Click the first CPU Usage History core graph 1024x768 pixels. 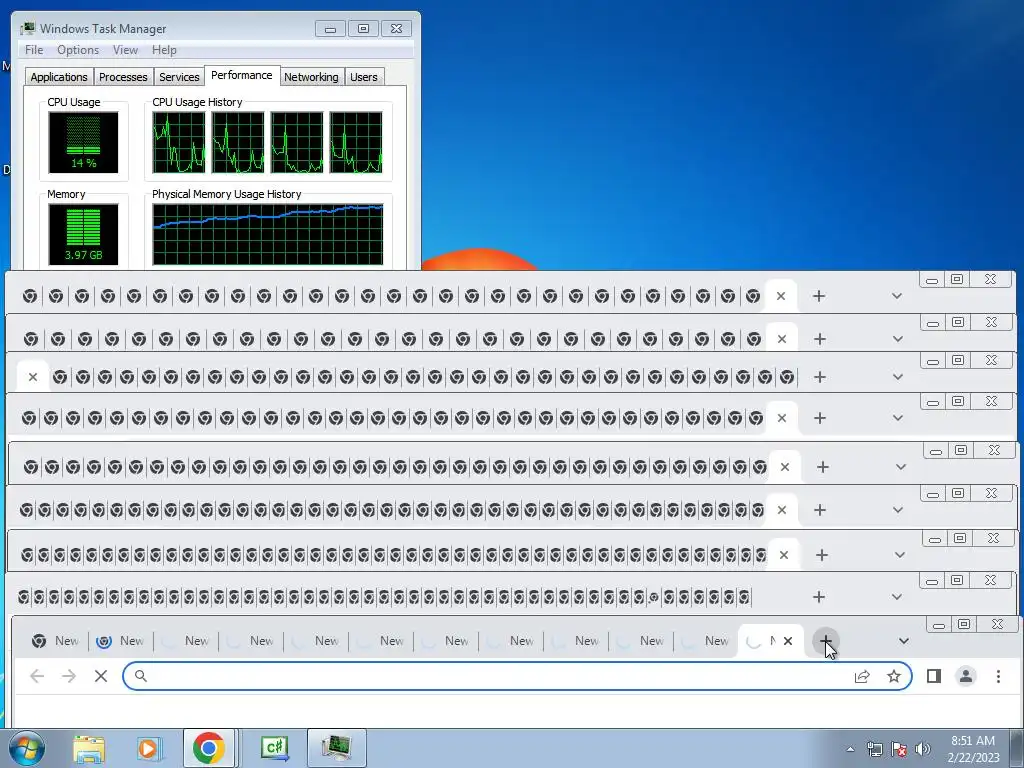179,142
